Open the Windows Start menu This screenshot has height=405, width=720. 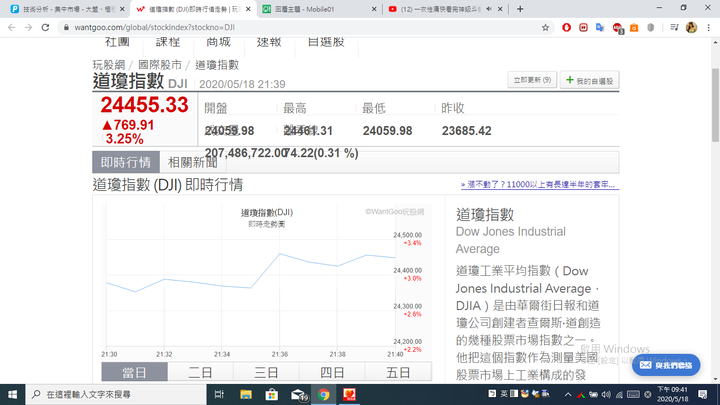[12, 394]
